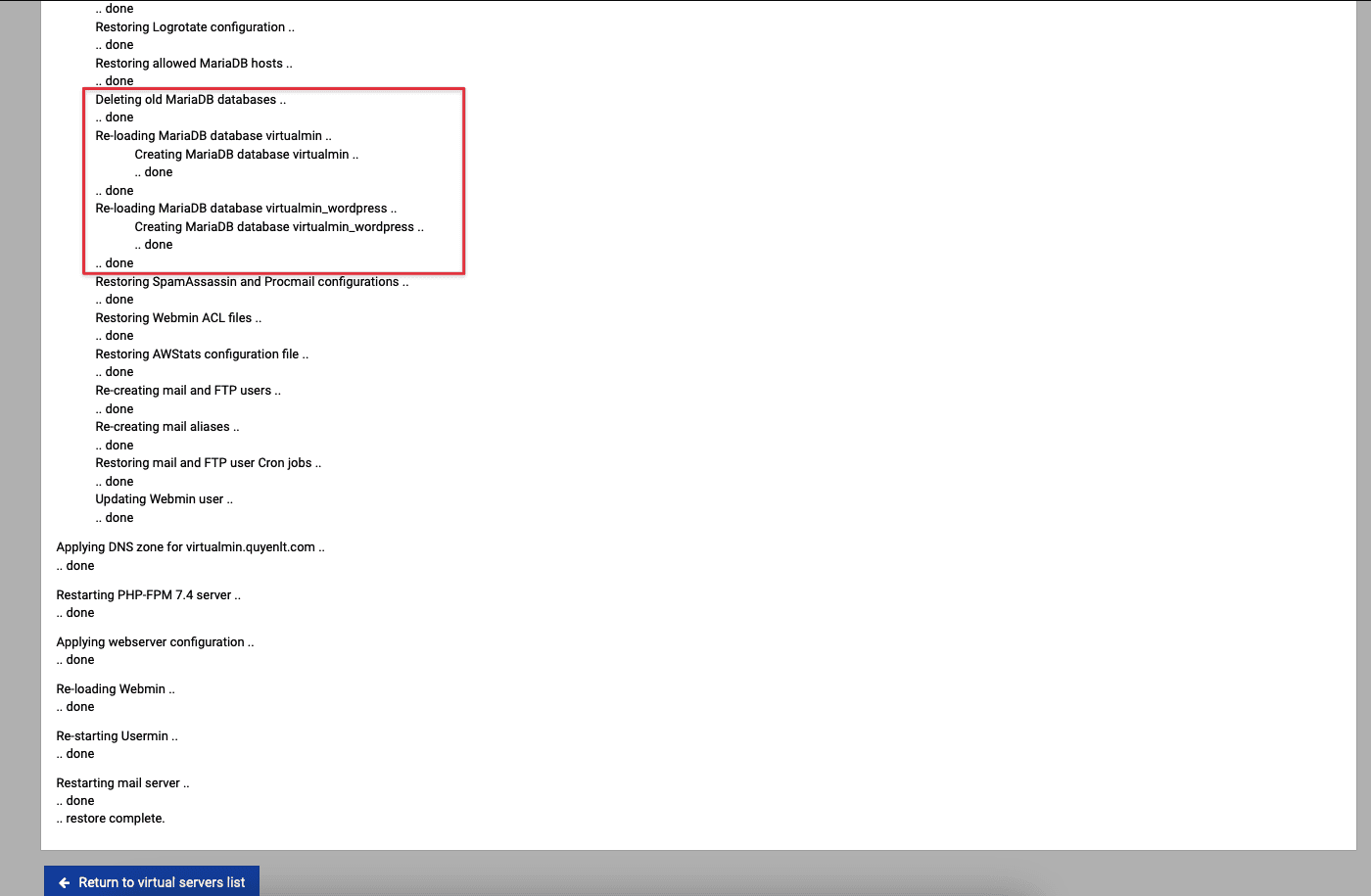Click 'Re-loading MariaDB database virtualmin_wordpress' line

pyautogui.click(x=245, y=208)
